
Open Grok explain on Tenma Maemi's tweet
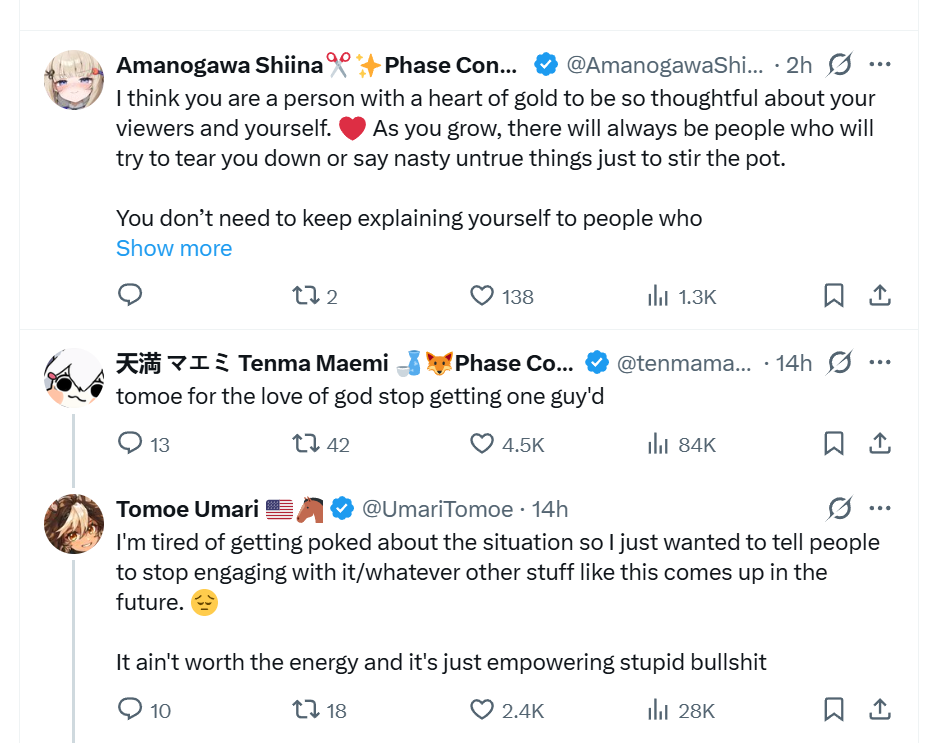(840, 363)
